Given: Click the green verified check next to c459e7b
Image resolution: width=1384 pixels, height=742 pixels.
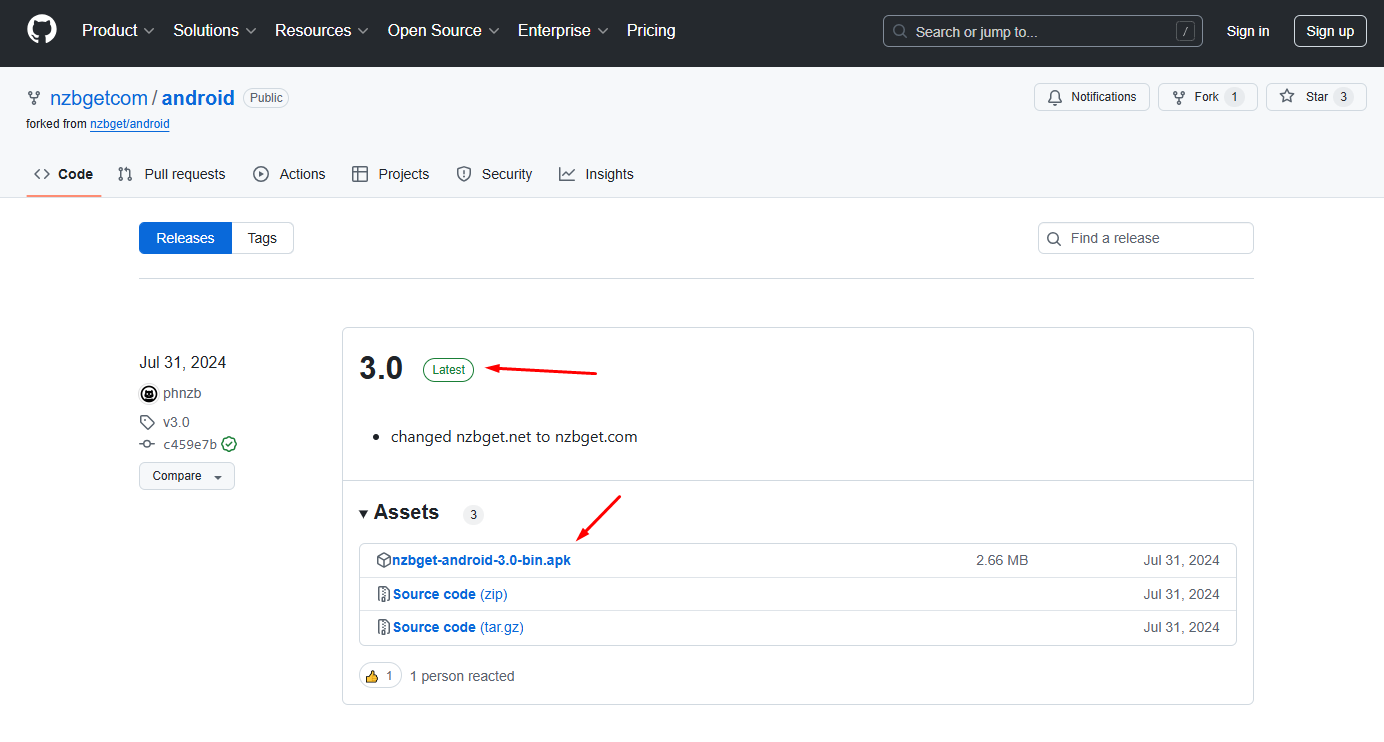Looking at the screenshot, I should [229, 444].
